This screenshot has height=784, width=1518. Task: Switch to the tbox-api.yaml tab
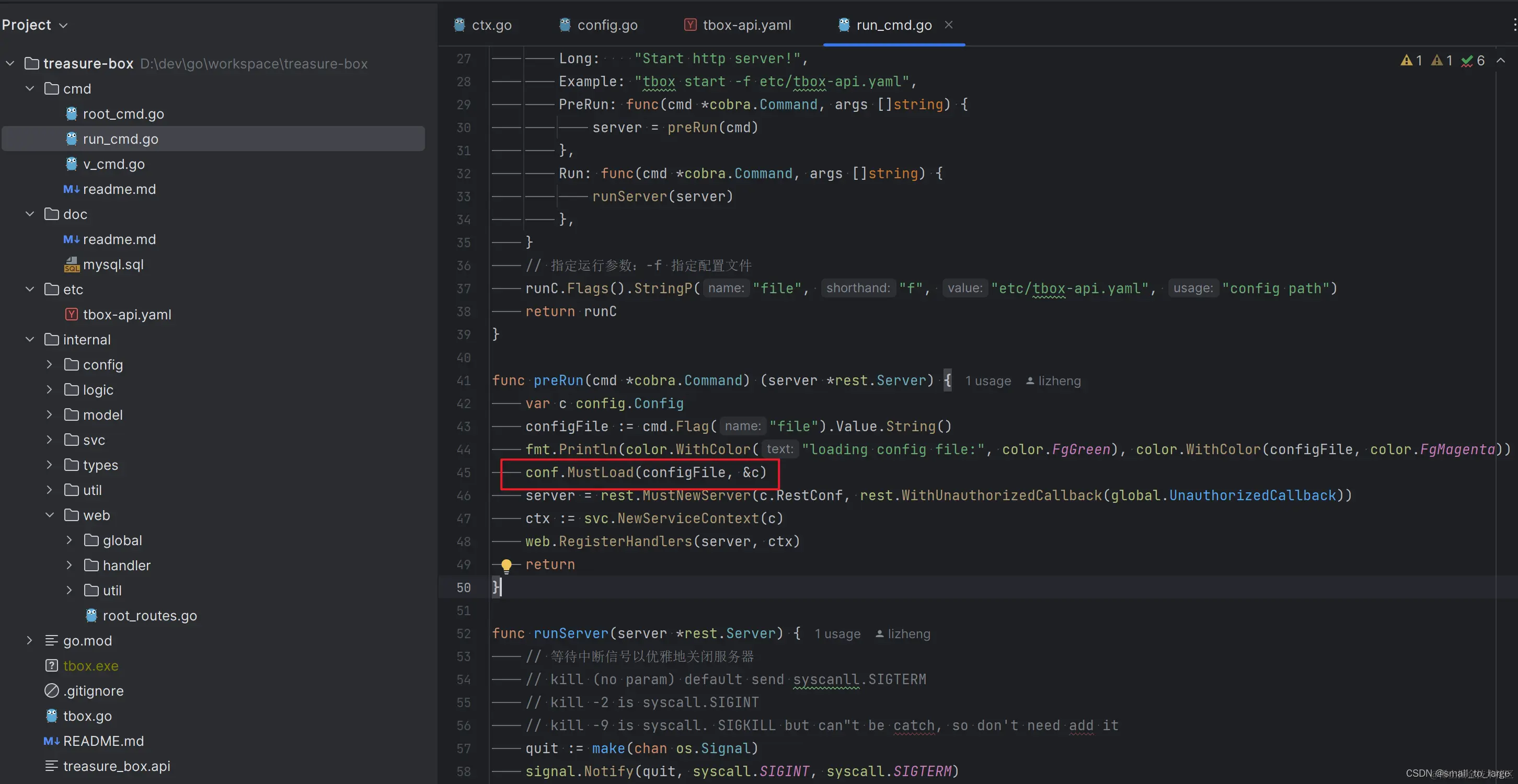tap(738, 25)
